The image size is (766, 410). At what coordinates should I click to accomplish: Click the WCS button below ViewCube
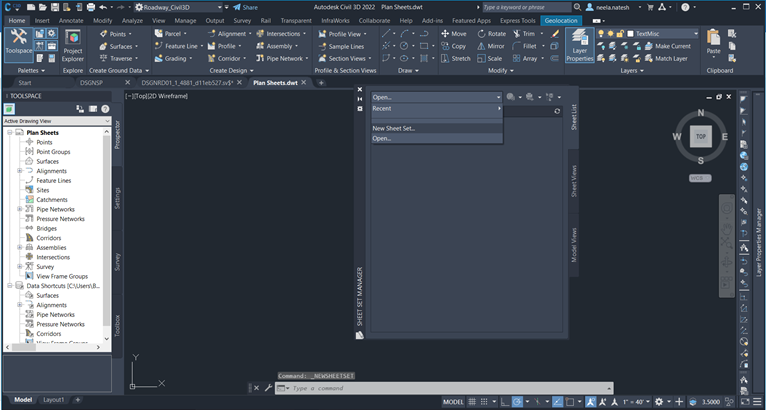(x=700, y=178)
